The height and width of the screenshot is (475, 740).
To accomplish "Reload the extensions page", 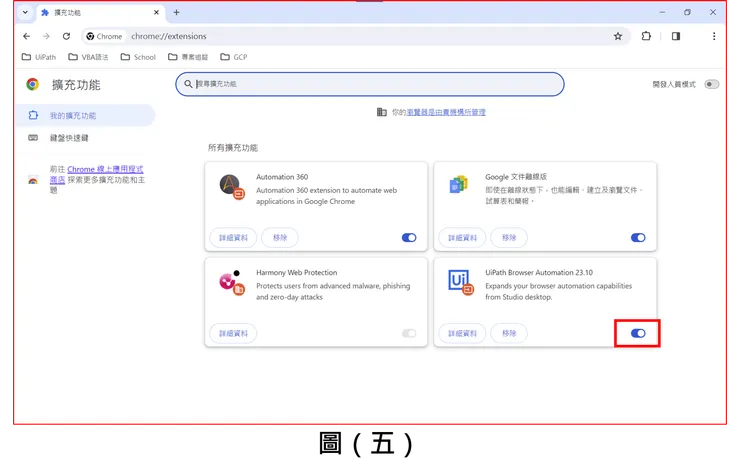I will (x=67, y=36).
